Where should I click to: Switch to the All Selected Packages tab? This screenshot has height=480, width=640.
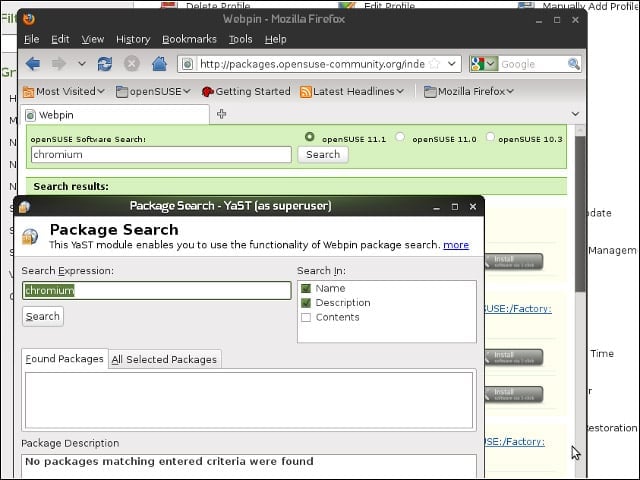tap(164, 360)
